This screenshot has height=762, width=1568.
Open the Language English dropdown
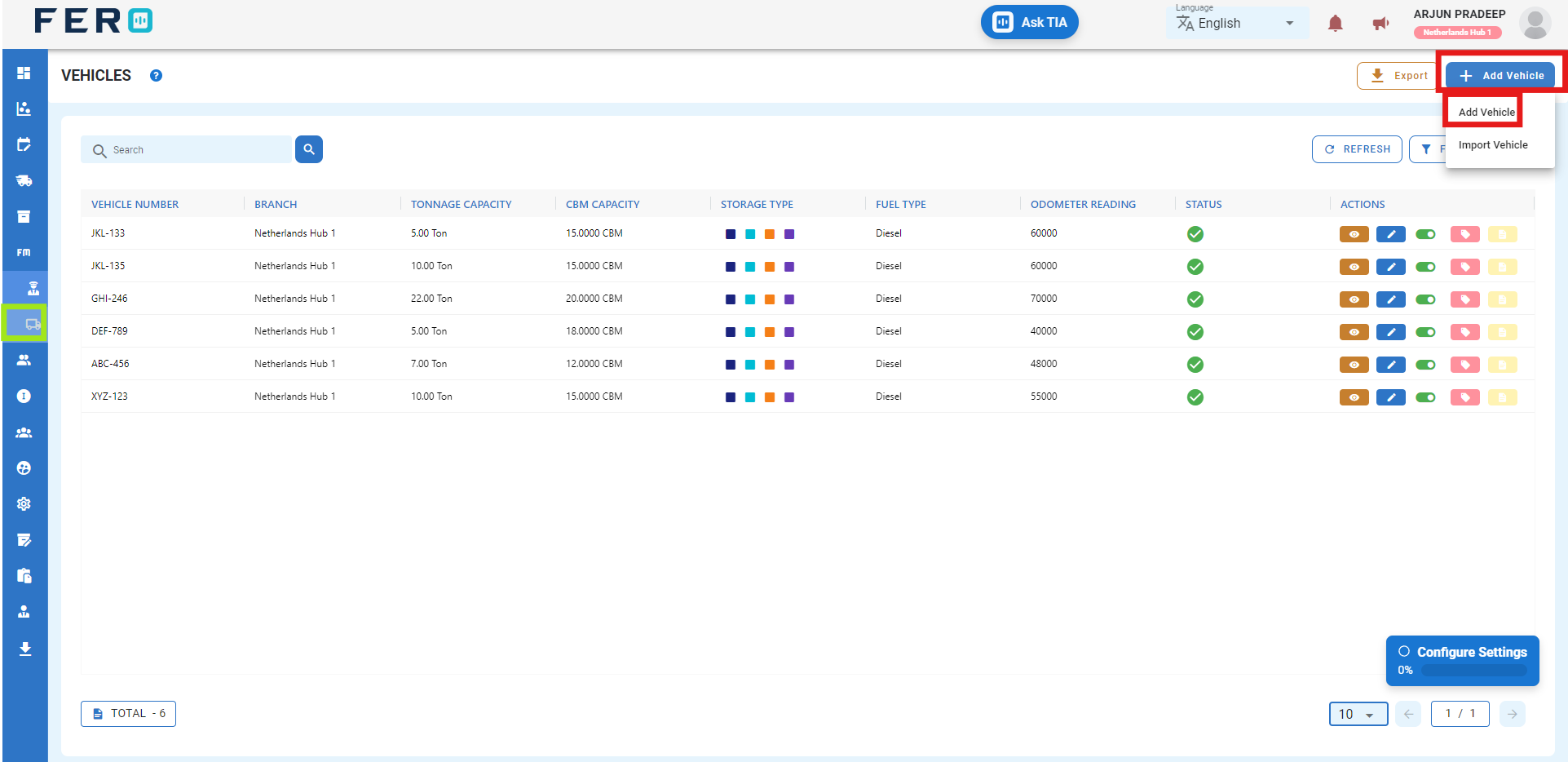coord(1237,23)
